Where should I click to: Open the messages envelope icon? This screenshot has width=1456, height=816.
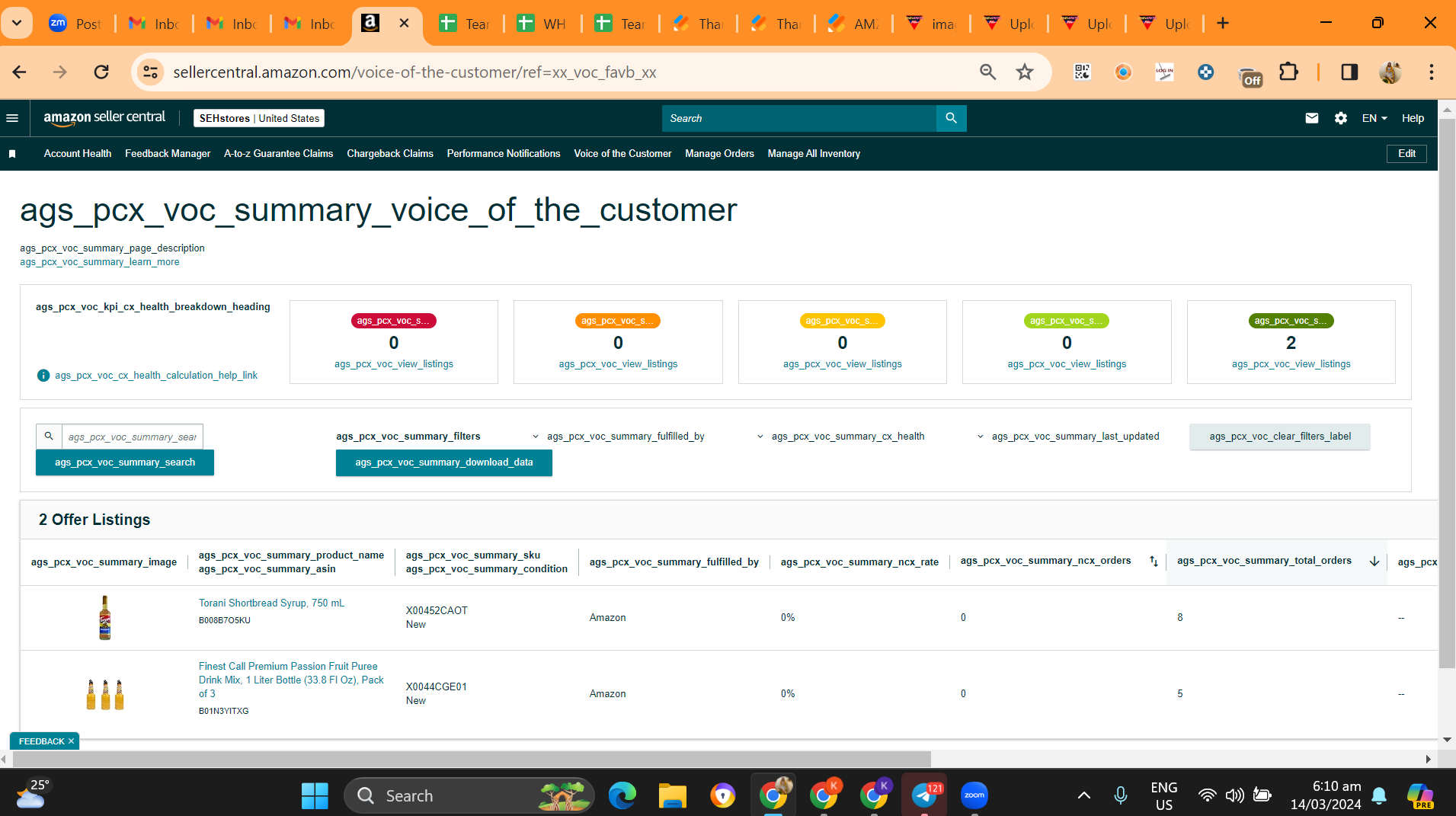click(1311, 118)
